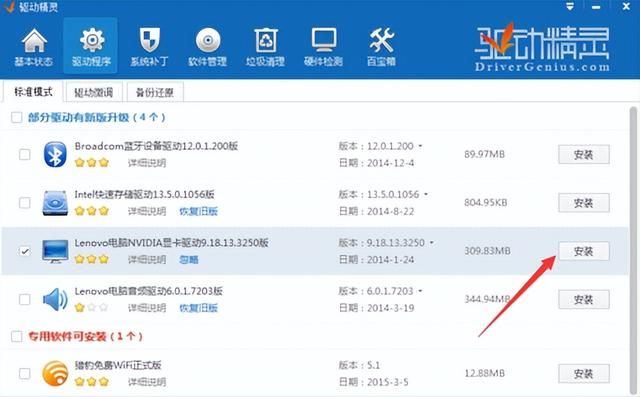Screen dimensions: 640x397
Task: Open 详细说明 for 猎豹免费WiFi
Action: 147,381
